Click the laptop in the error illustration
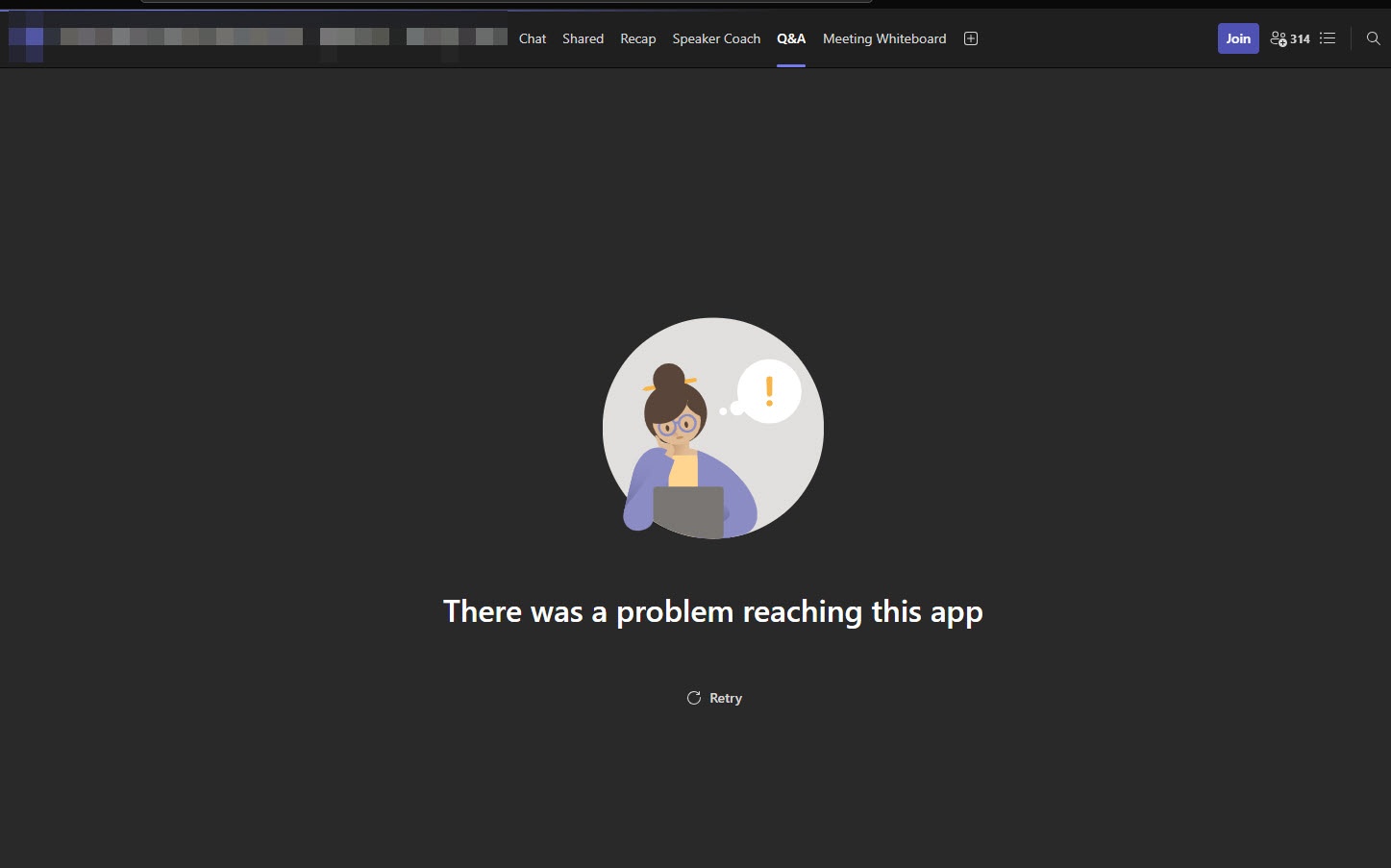Viewport: 1391px width, 868px height. pos(687,514)
